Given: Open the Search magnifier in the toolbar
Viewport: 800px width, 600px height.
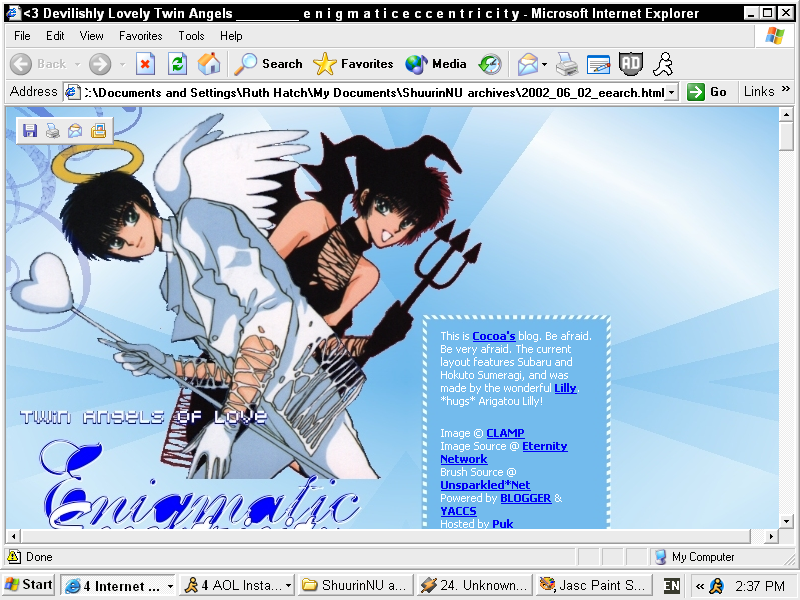Looking at the screenshot, I should [268, 64].
